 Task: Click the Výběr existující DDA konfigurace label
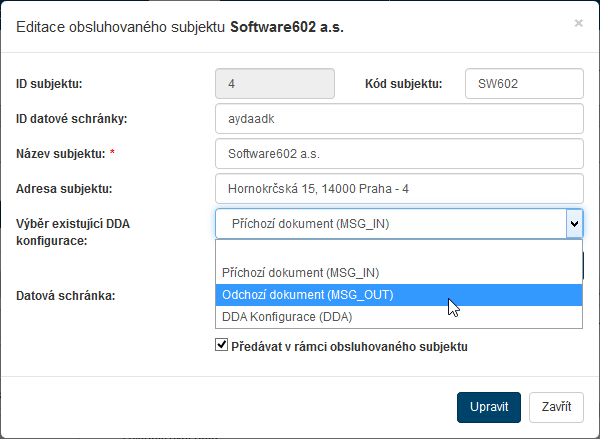[73, 232]
